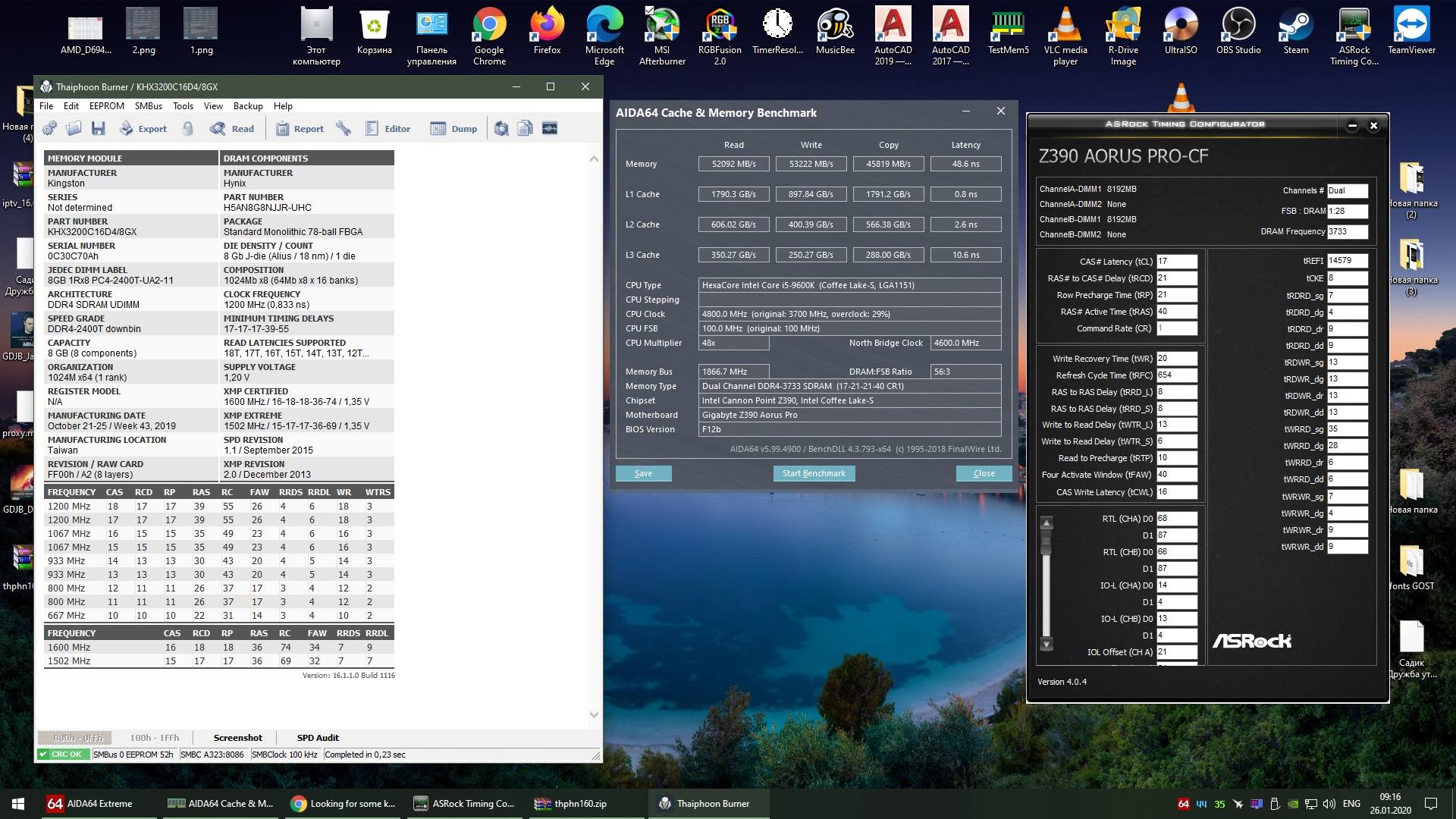
Task: Open the Backup menu
Action: coord(248,106)
